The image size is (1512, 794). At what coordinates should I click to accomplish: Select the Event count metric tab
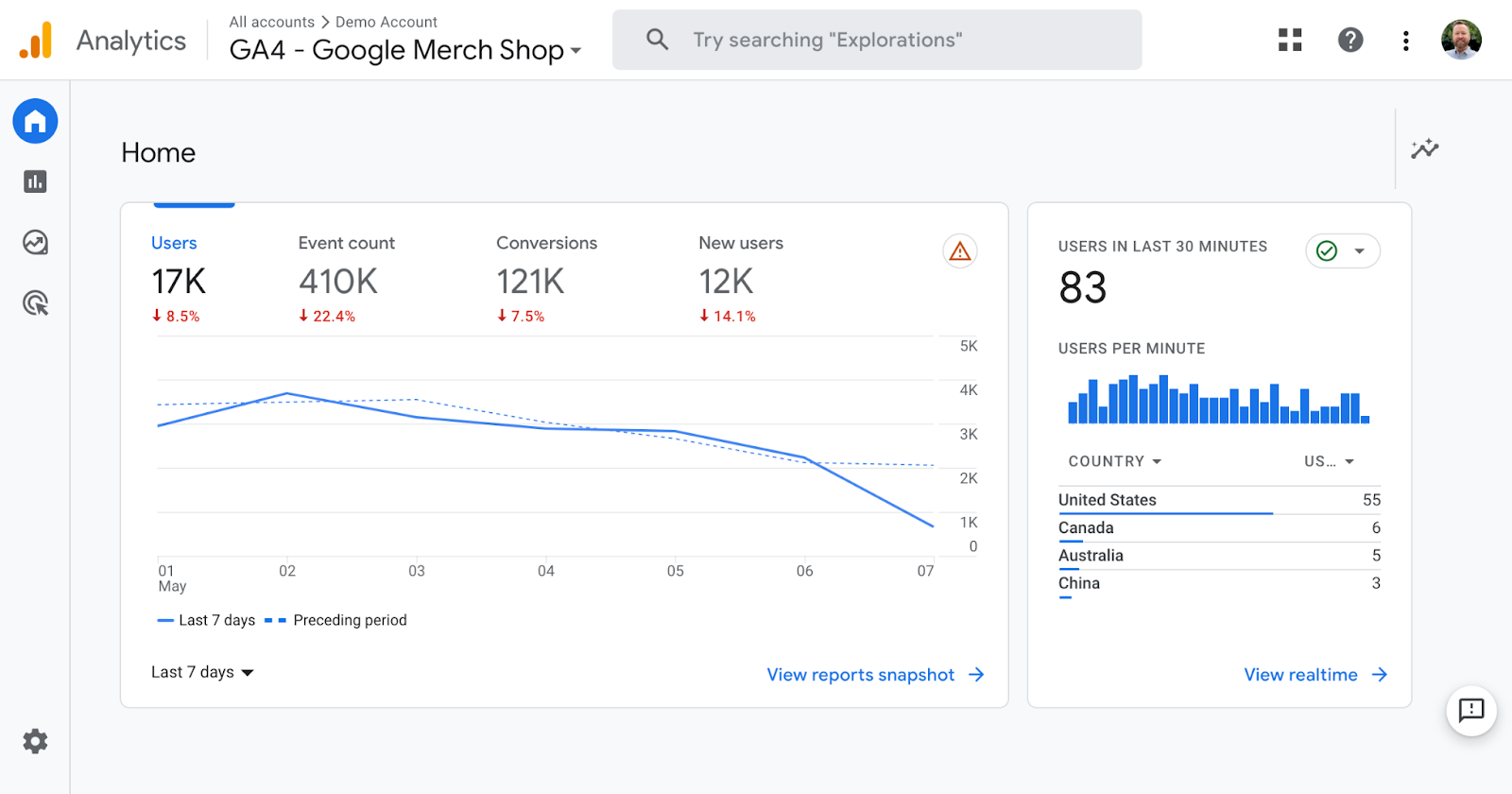[x=346, y=243]
